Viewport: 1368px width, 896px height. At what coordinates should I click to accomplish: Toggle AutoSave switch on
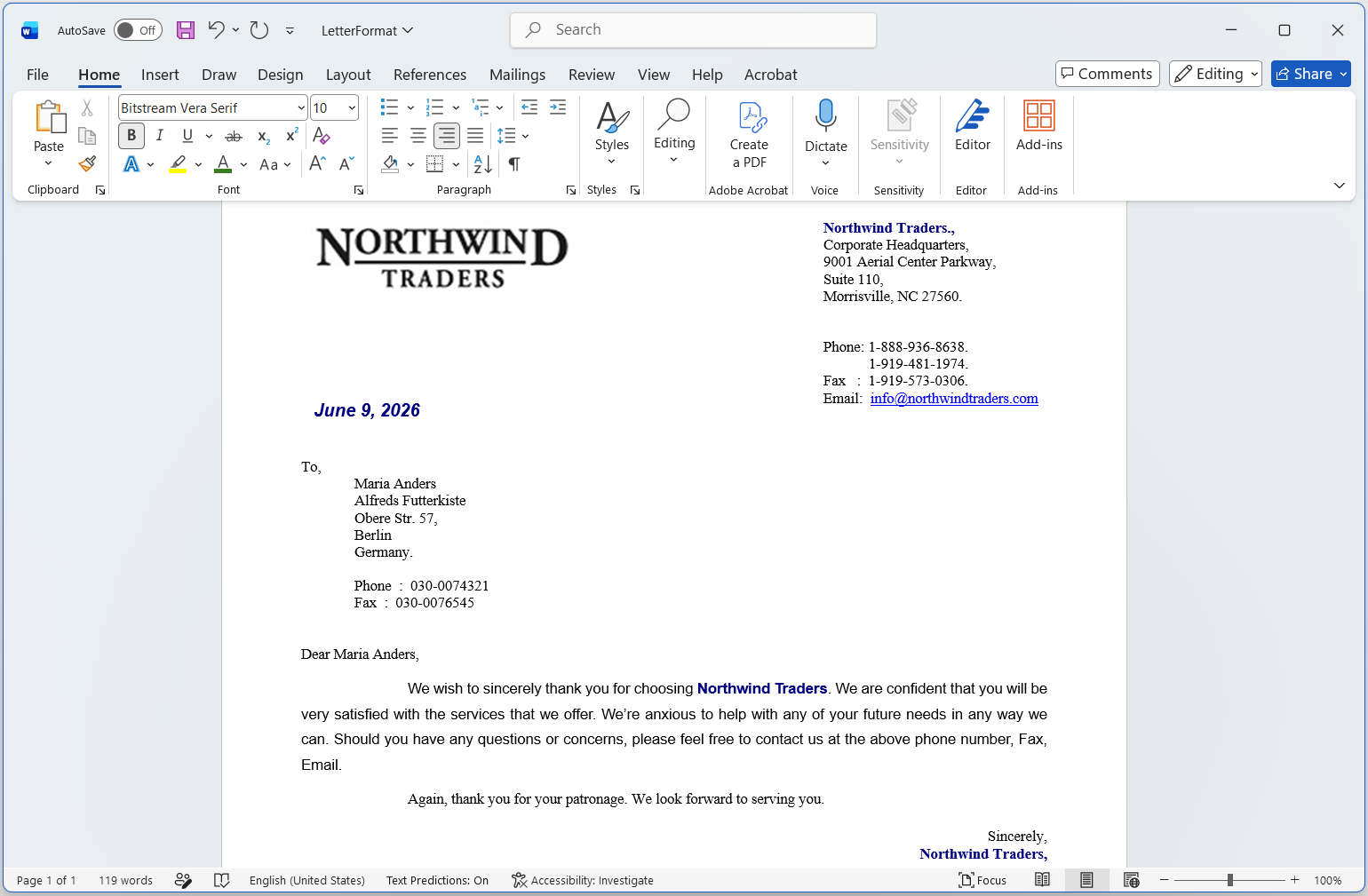[138, 30]
